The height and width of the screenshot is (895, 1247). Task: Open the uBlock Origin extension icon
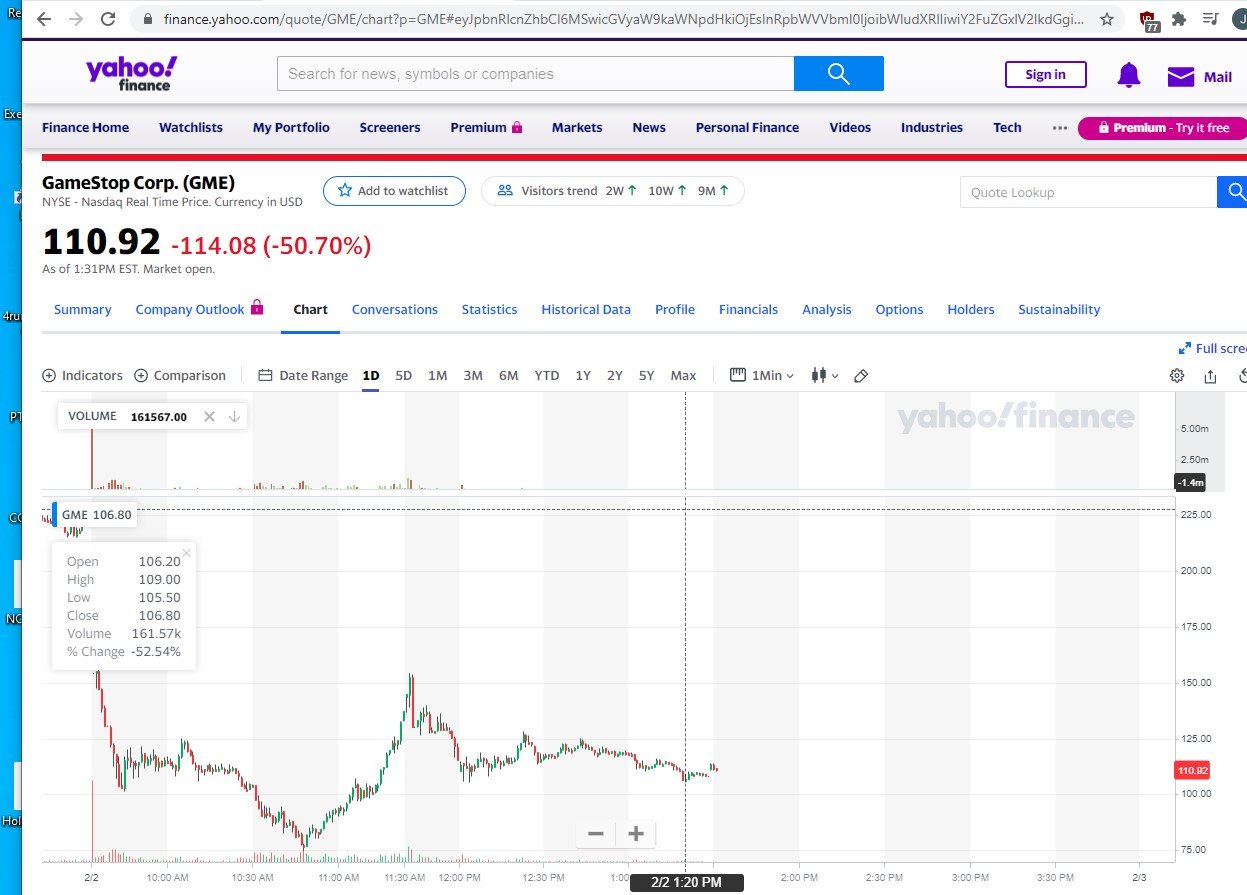(x=1148, y=20)
